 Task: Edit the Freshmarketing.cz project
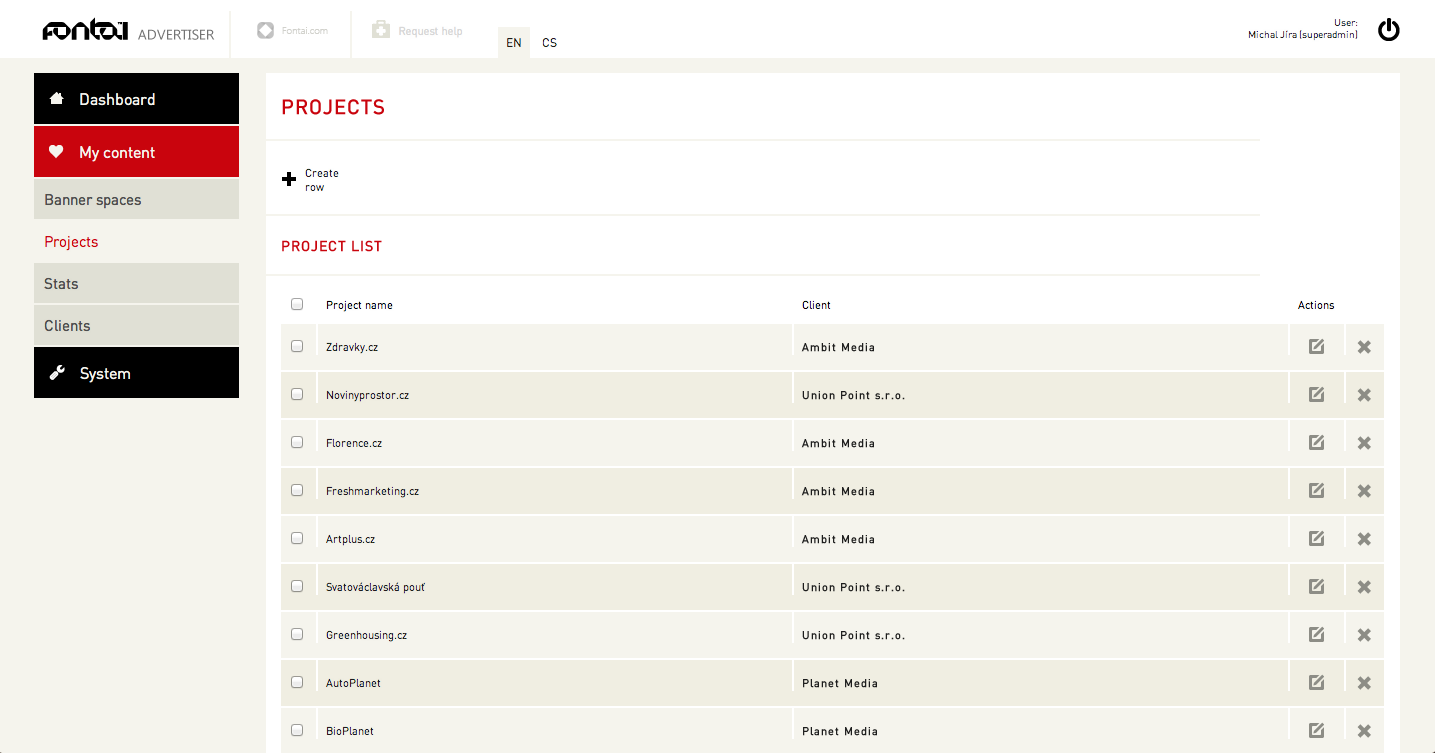(1316, 491)
